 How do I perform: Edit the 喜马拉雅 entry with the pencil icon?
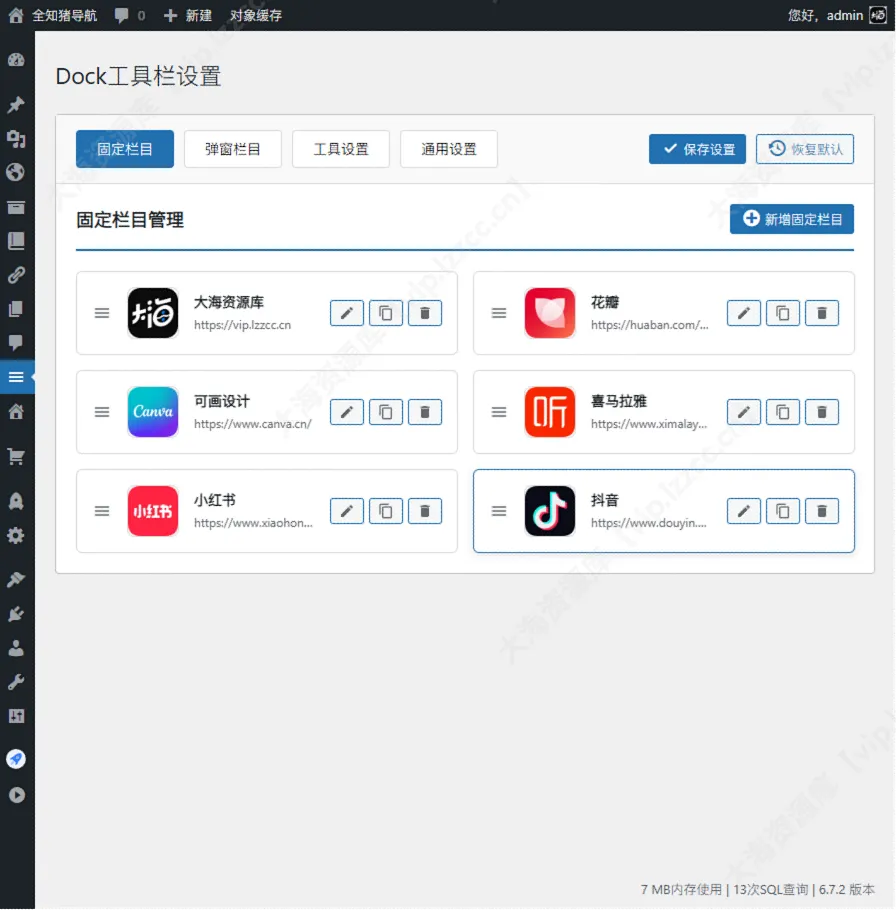click(x=743, y=411)
